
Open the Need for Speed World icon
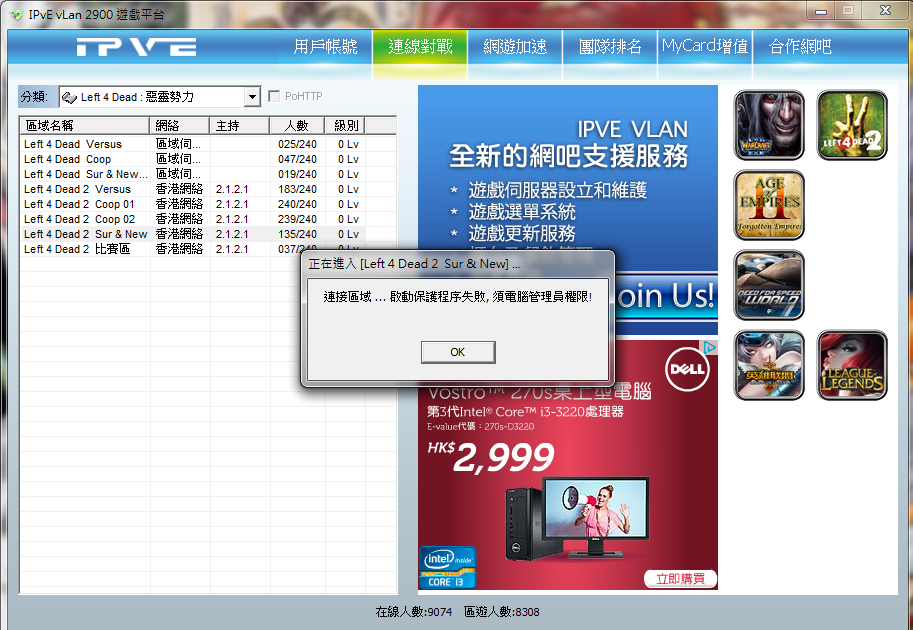coord(769,285)
